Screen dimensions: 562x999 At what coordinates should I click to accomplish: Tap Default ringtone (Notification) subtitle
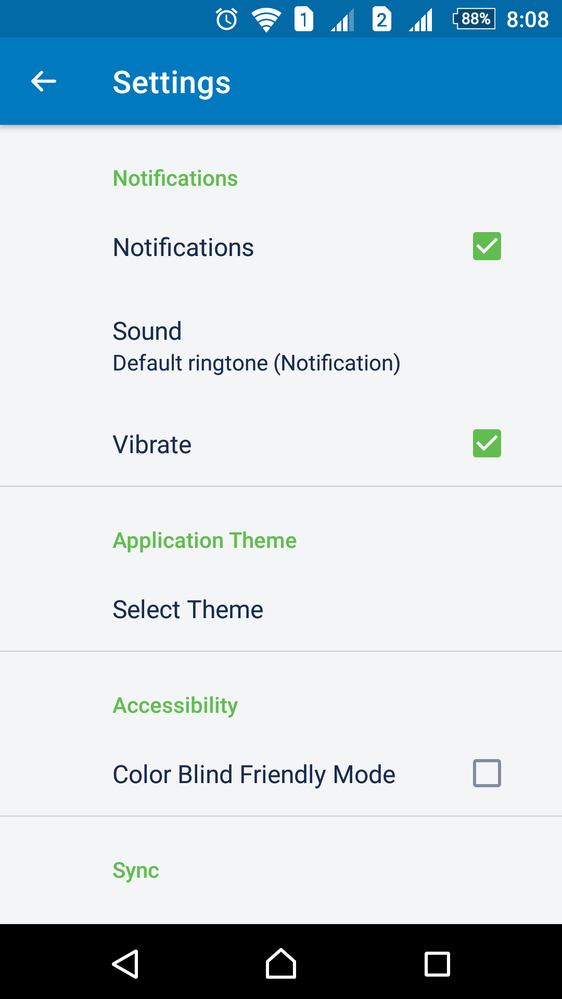click(x=256, y=363)
